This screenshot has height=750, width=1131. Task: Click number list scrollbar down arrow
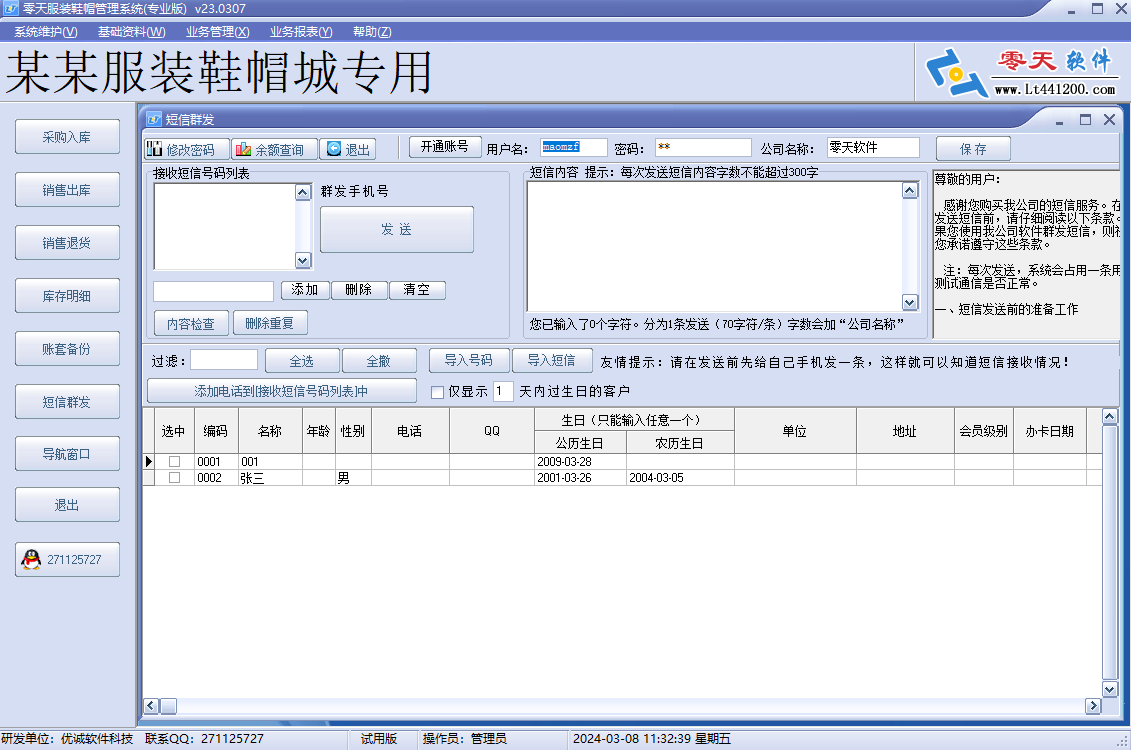tap(303, 260)
